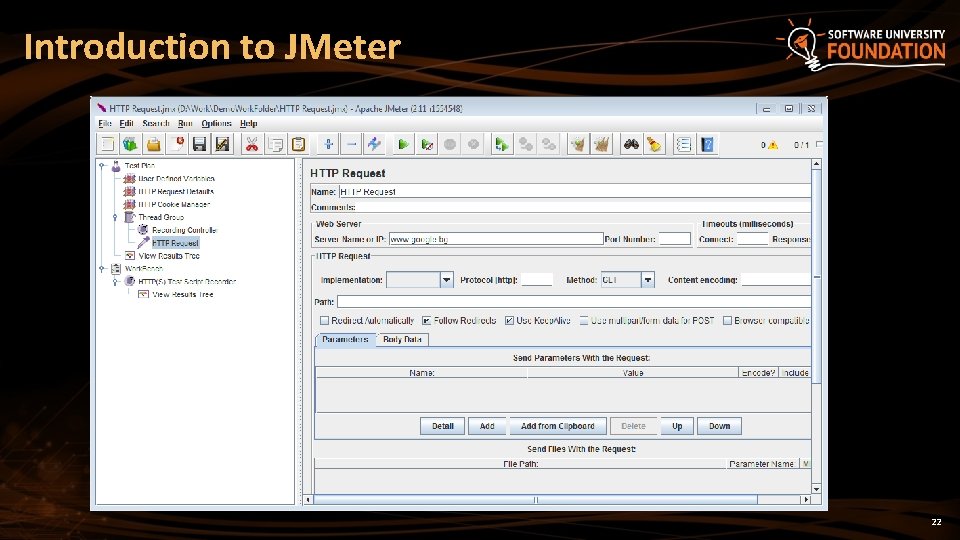Select HTTP Cookie Manager in the tree

click(174, 204)
